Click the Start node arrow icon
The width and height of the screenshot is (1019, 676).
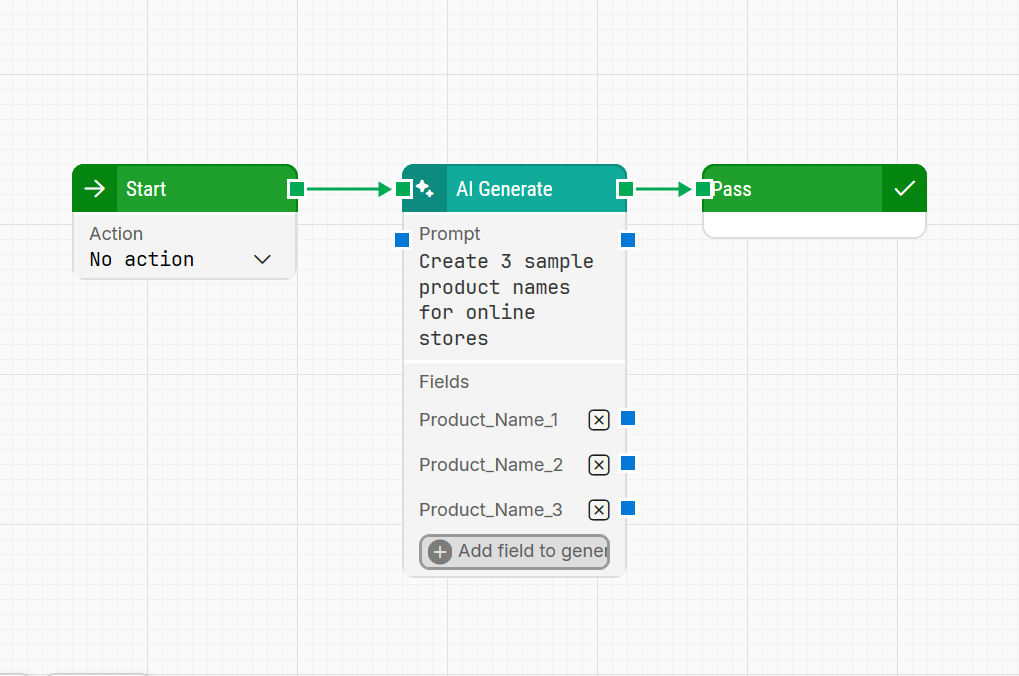[95, 189]
